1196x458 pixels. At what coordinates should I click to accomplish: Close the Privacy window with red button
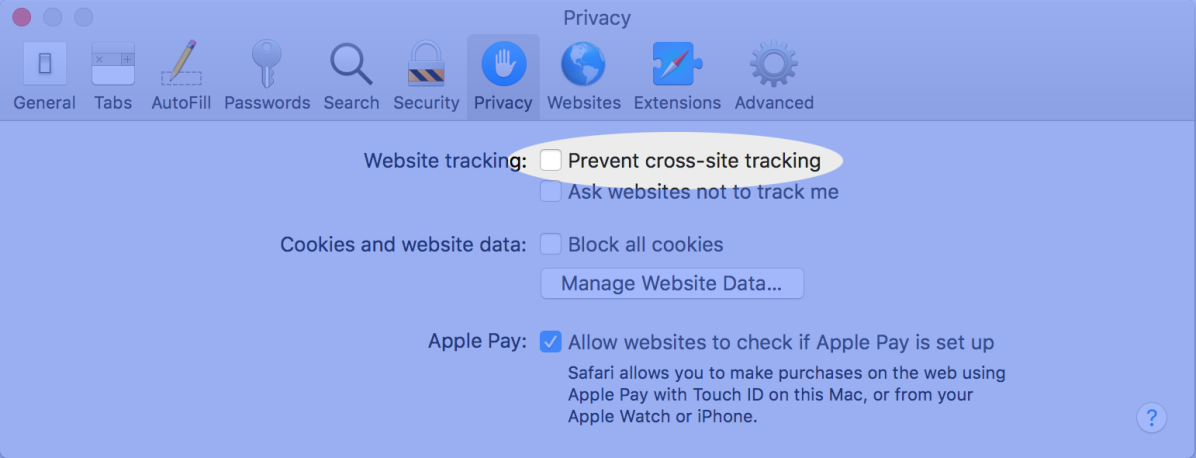[x=22, y=17]
